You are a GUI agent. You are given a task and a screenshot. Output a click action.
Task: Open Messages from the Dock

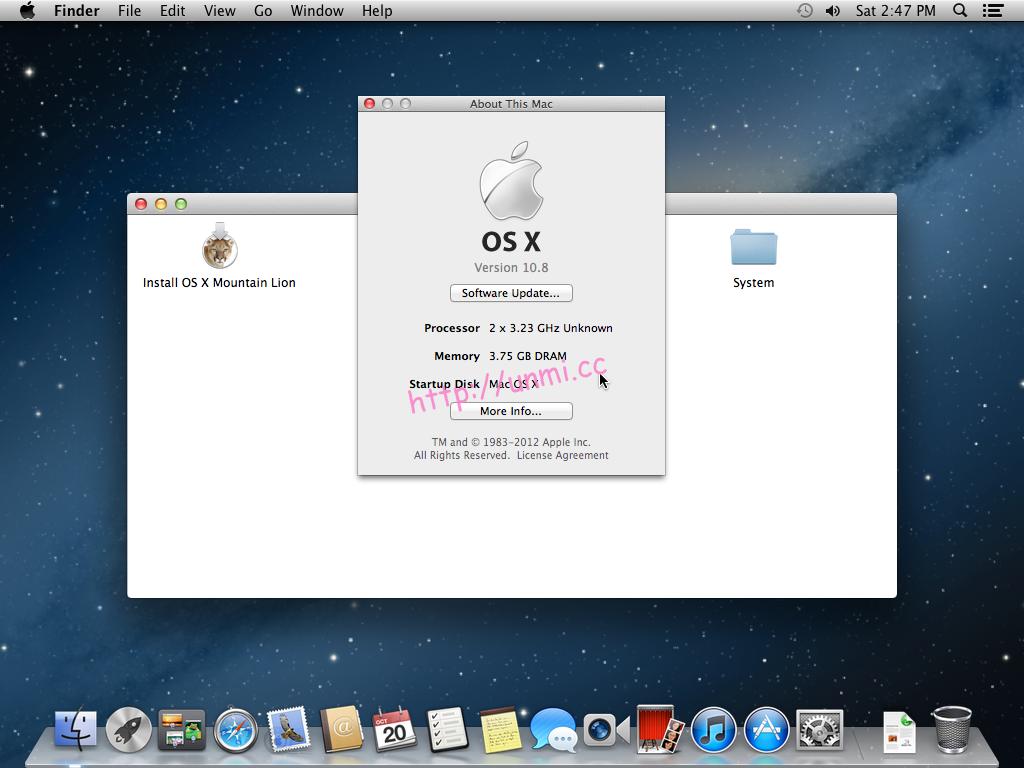click(x=553, y=730)
